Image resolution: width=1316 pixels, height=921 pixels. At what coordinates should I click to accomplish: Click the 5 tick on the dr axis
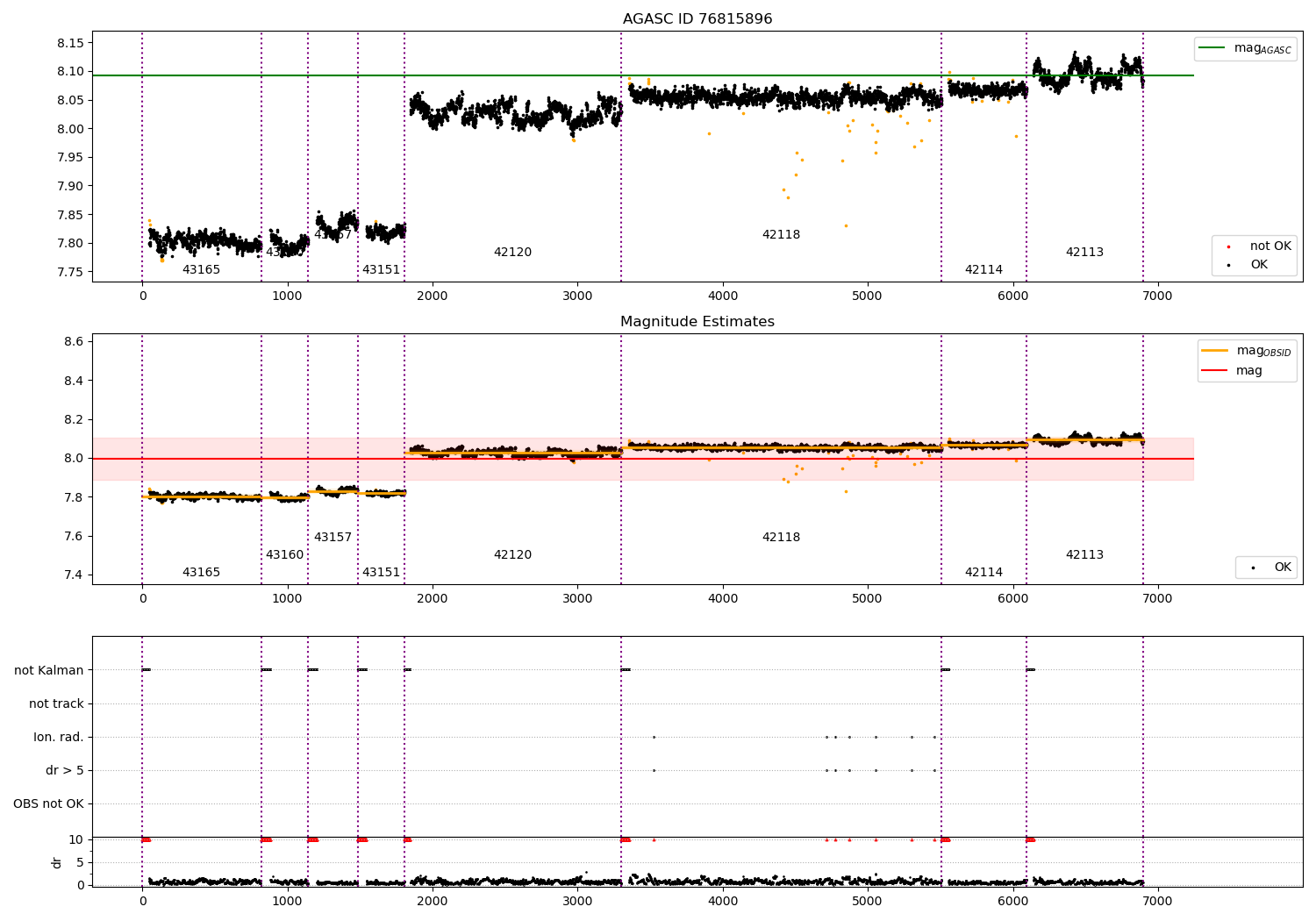click(81, 863)
